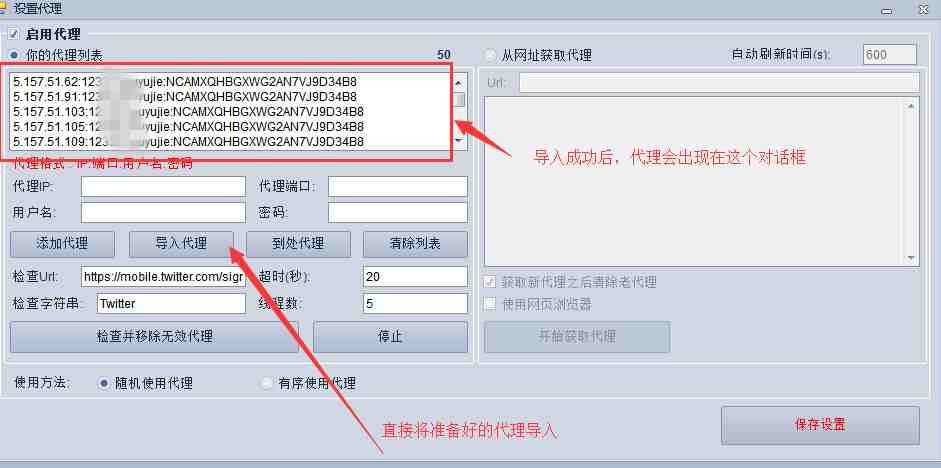
Task: Click the 添加代理 button
Action: (x=62, y=244)
